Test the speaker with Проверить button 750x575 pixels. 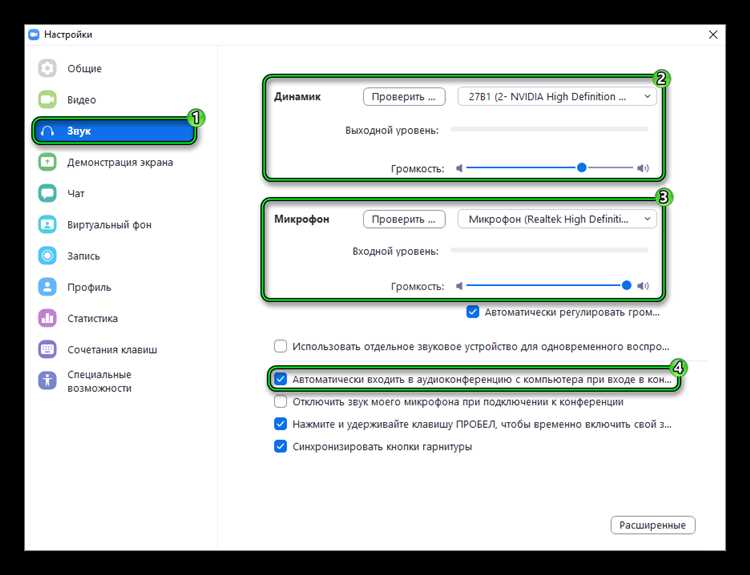(x=404, y=97)
